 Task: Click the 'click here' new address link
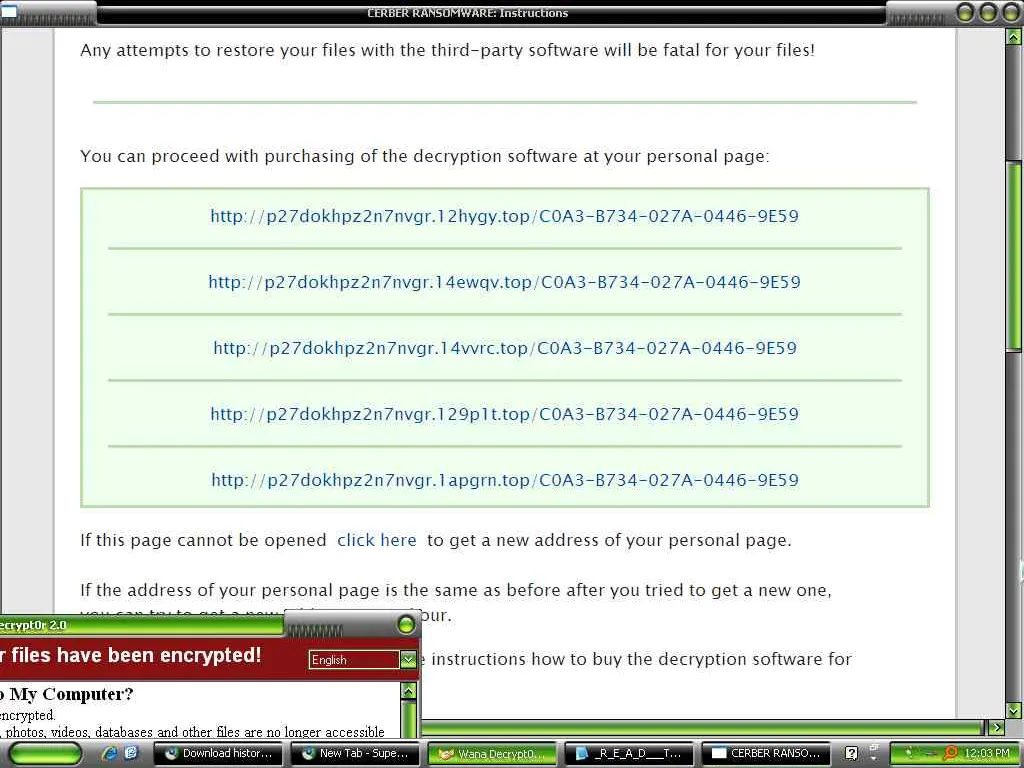tap(377, 540)
